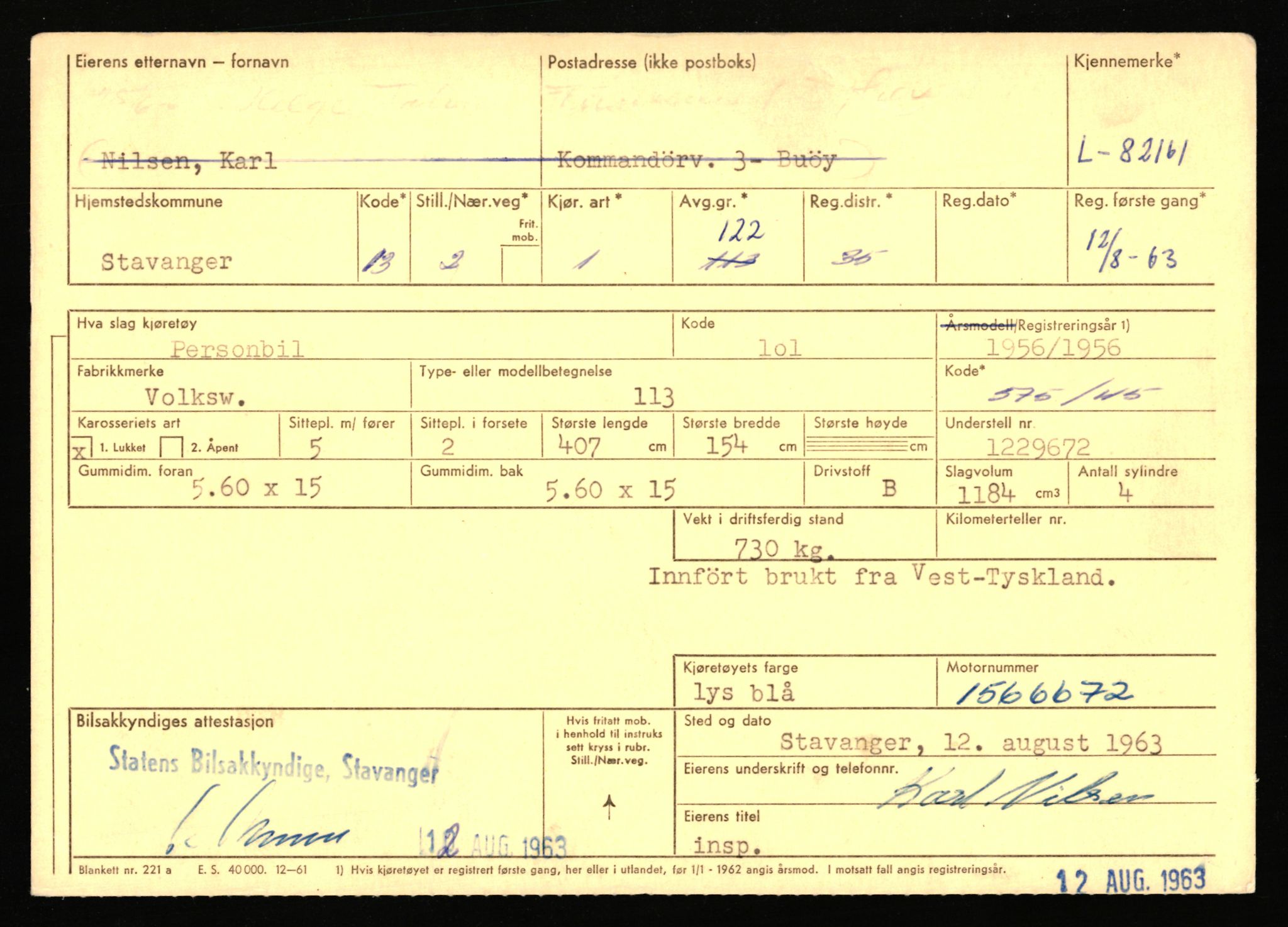The height and width of the screenshot is (927, 1288).
Task: Click the handwritten engine number '1566672'
Action: (x=1045, y=693)
